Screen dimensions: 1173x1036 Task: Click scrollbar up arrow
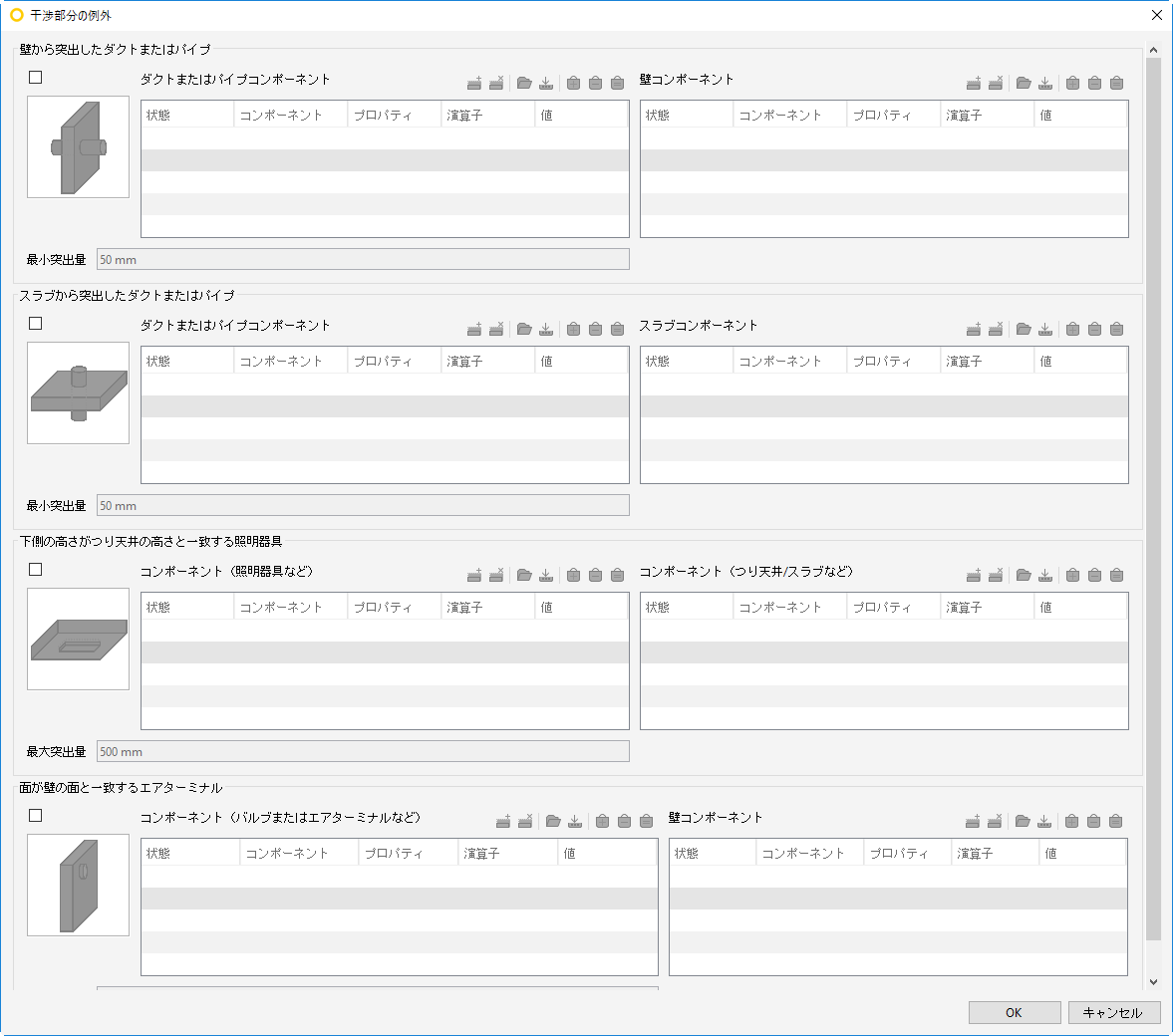pyautogui.click(x=1153, y=50)
